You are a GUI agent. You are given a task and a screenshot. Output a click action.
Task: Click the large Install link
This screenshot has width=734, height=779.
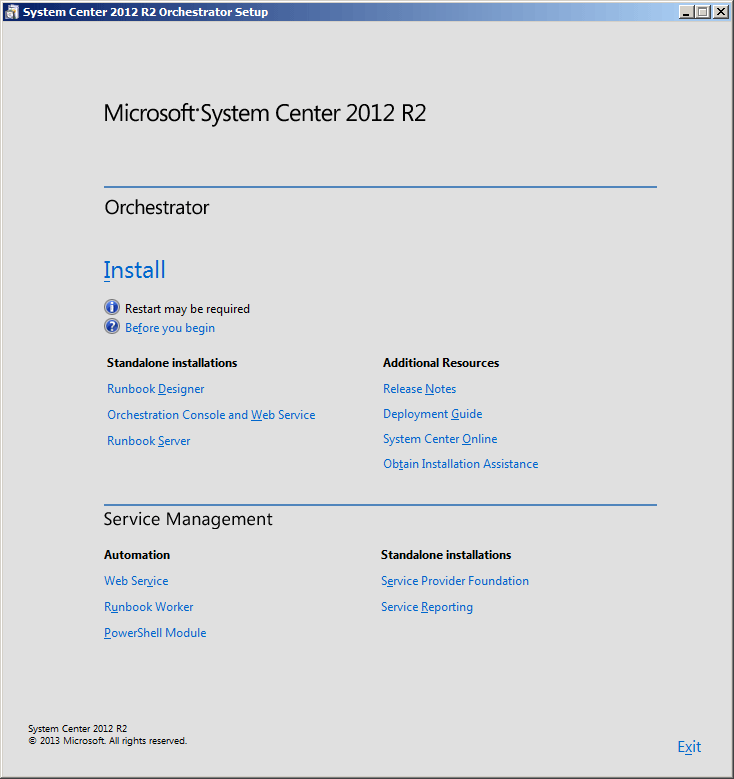[134, 270]
